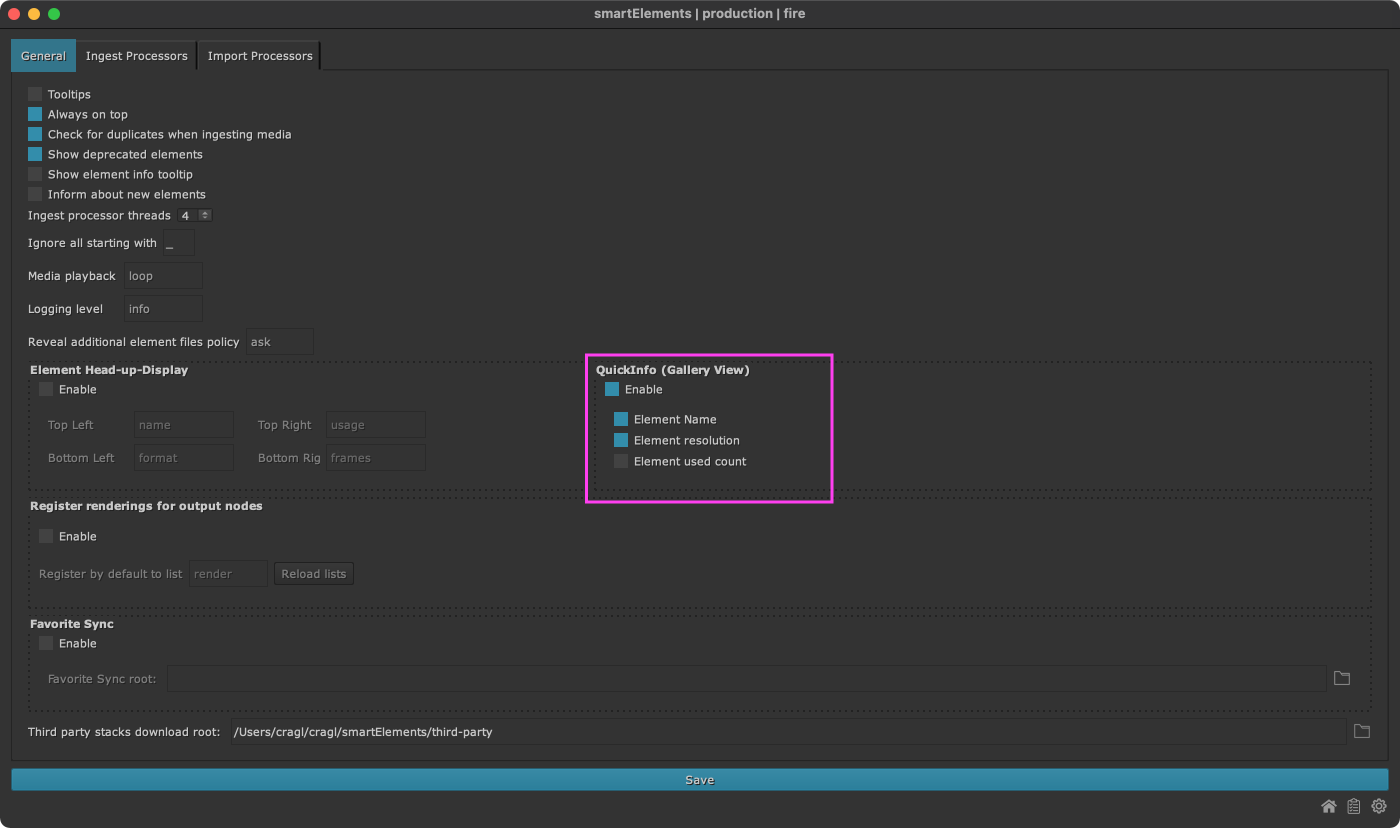The image size is (1400, 828).
Task: Open the Media playback dropdown
Action: coord(163,276)
